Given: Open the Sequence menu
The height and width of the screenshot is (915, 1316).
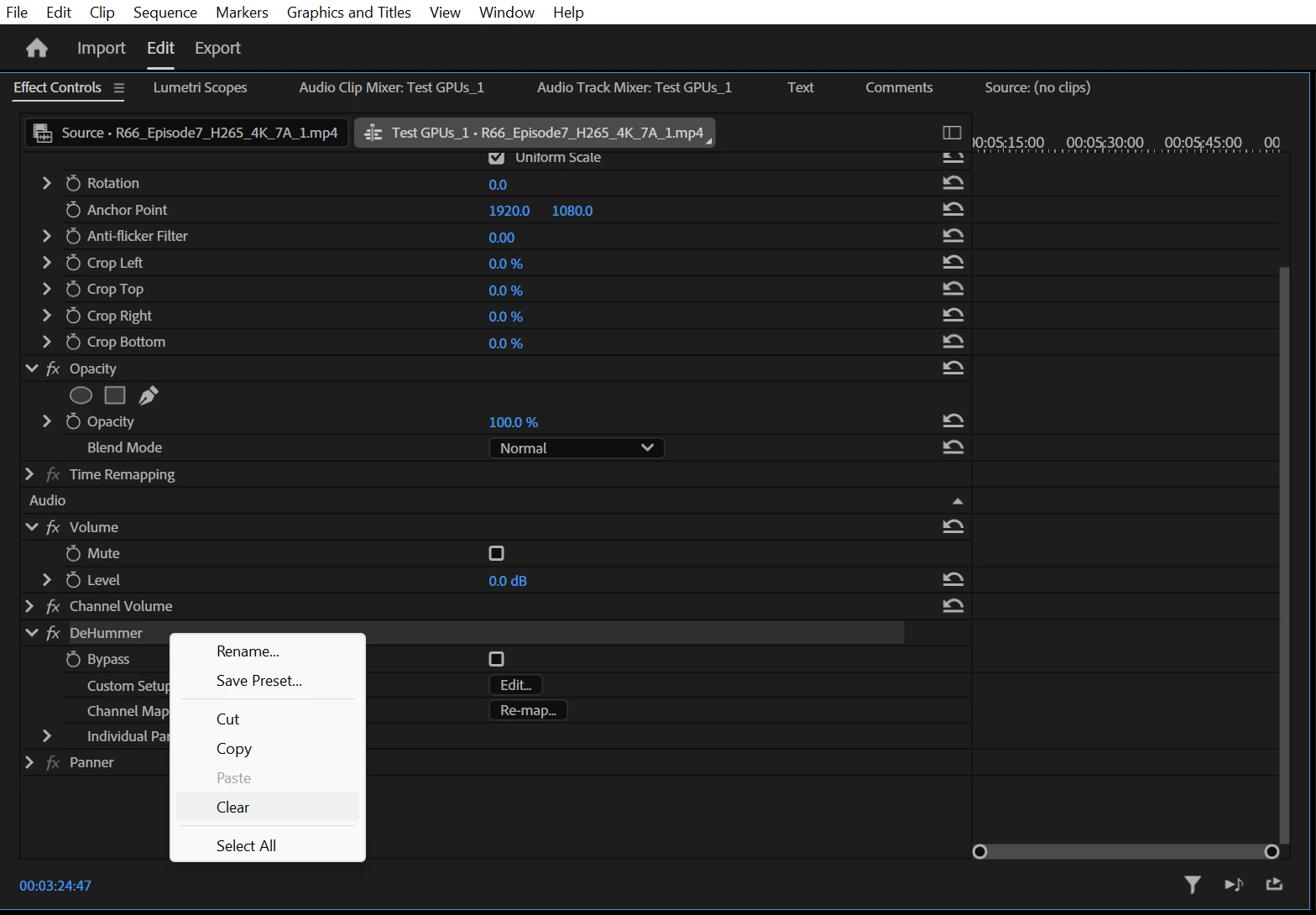Looking at the screenshot, I should tap(165, 13).
